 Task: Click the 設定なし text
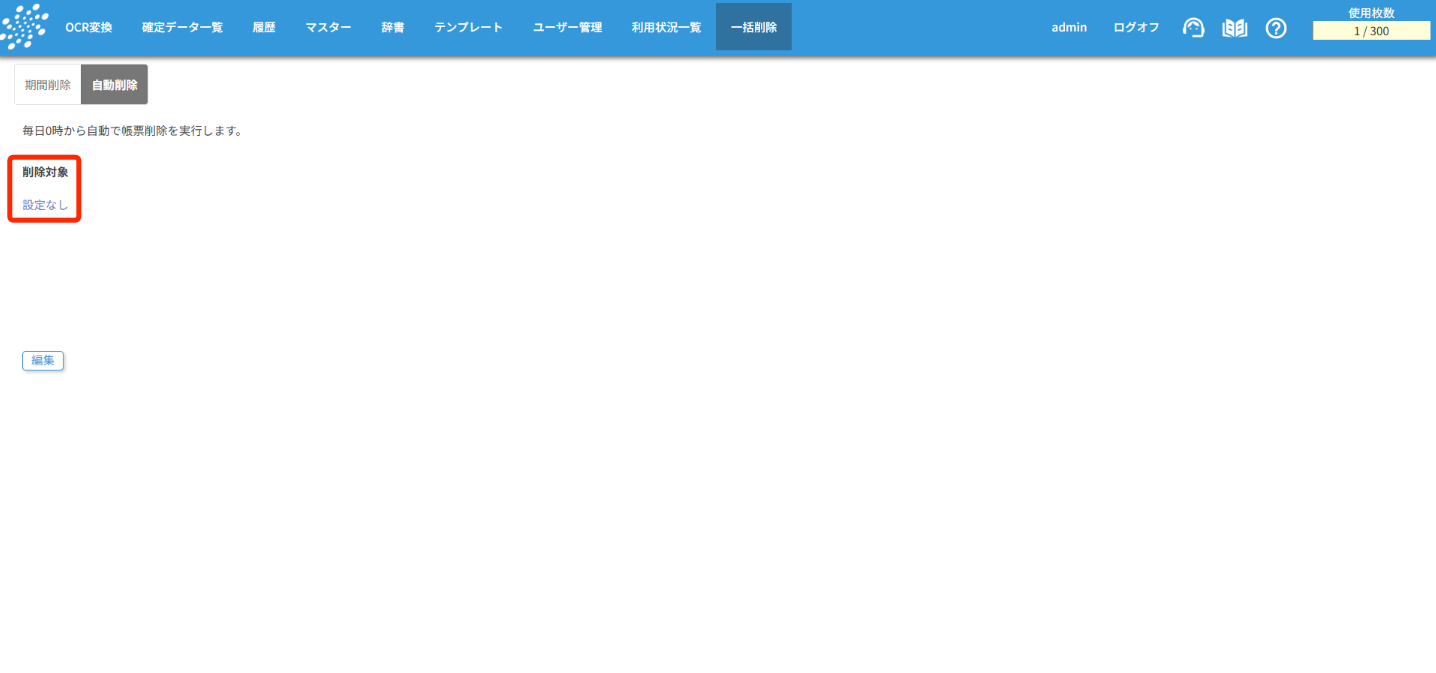click(x=46, y=205)
